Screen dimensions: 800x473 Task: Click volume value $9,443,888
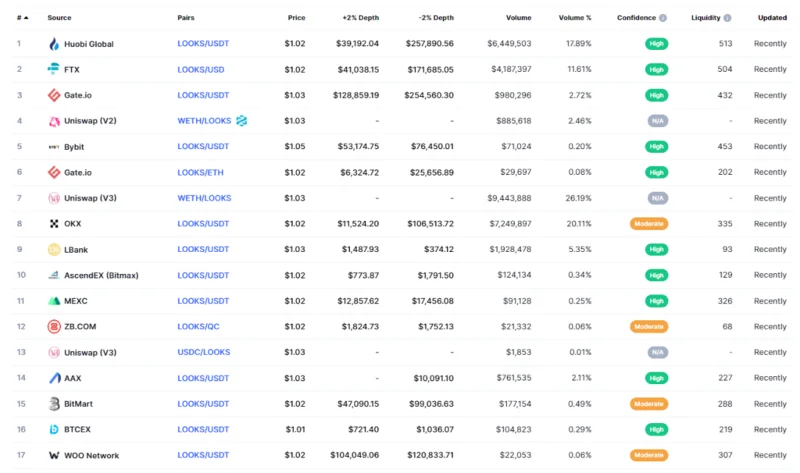point(509,198)
